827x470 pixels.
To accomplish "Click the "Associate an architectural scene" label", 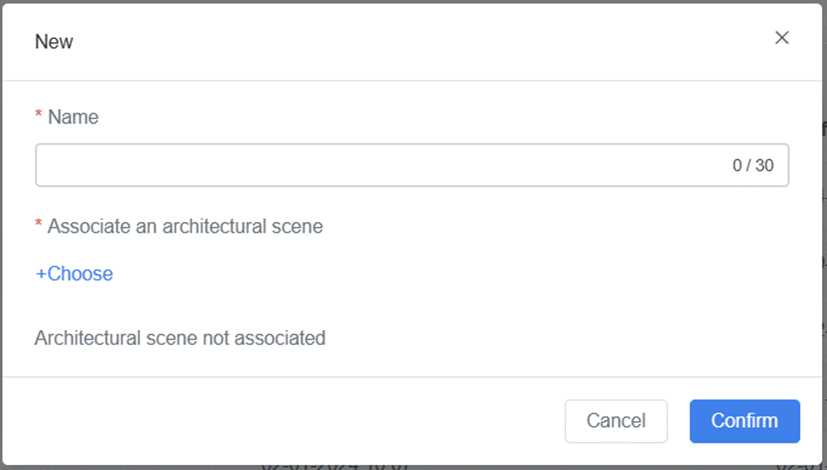I will coord(185,226).
